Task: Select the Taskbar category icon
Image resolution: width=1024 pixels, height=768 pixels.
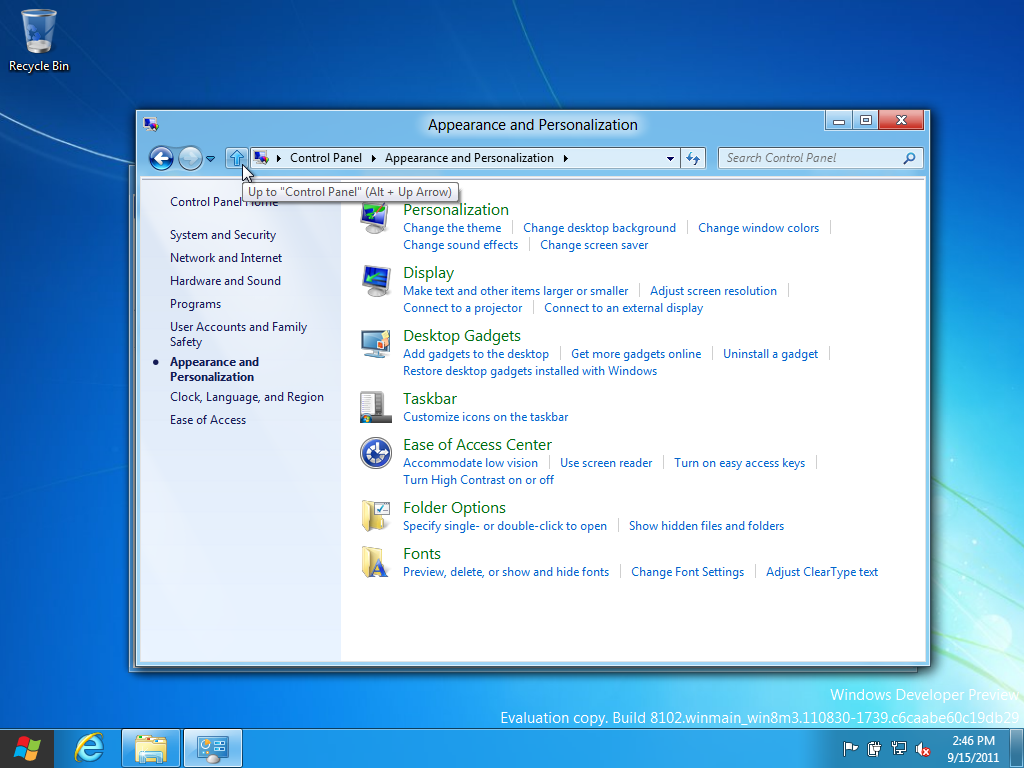Action: pyautogui.click(x=375, y=407)
